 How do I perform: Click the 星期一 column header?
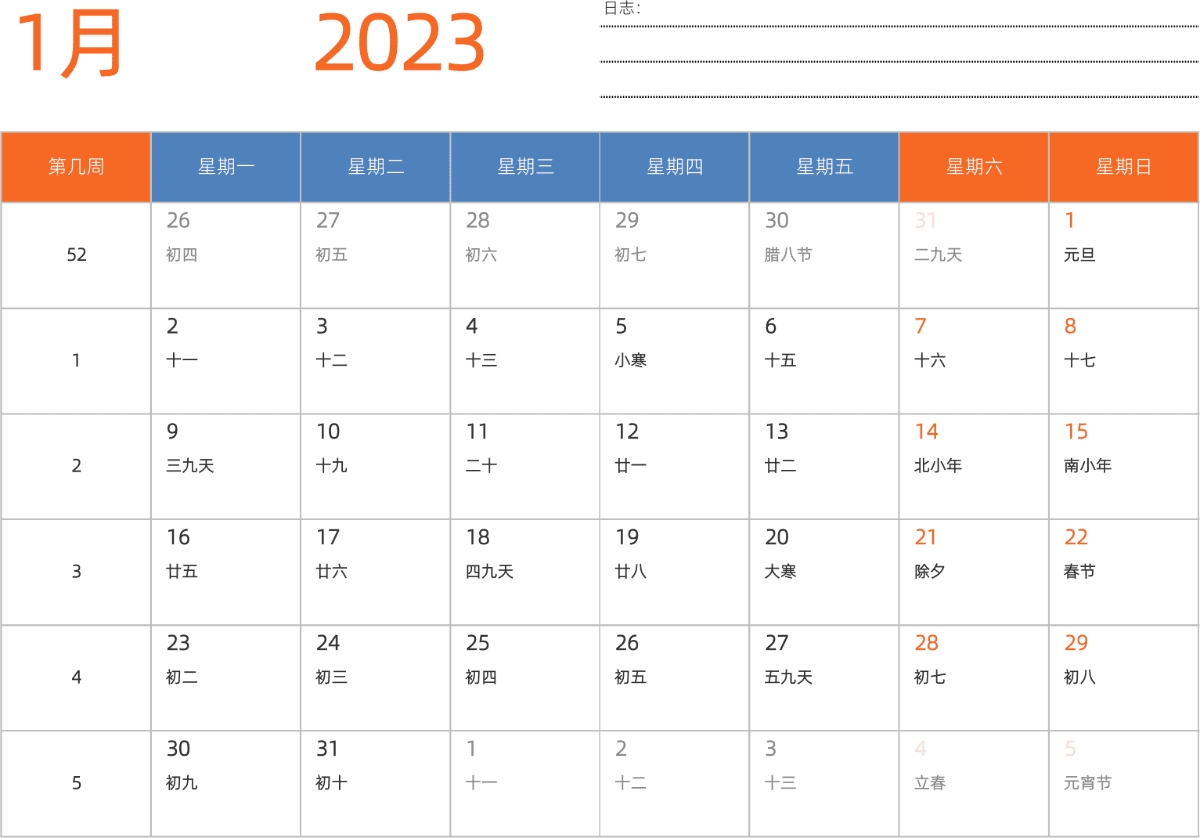(226, 167)
